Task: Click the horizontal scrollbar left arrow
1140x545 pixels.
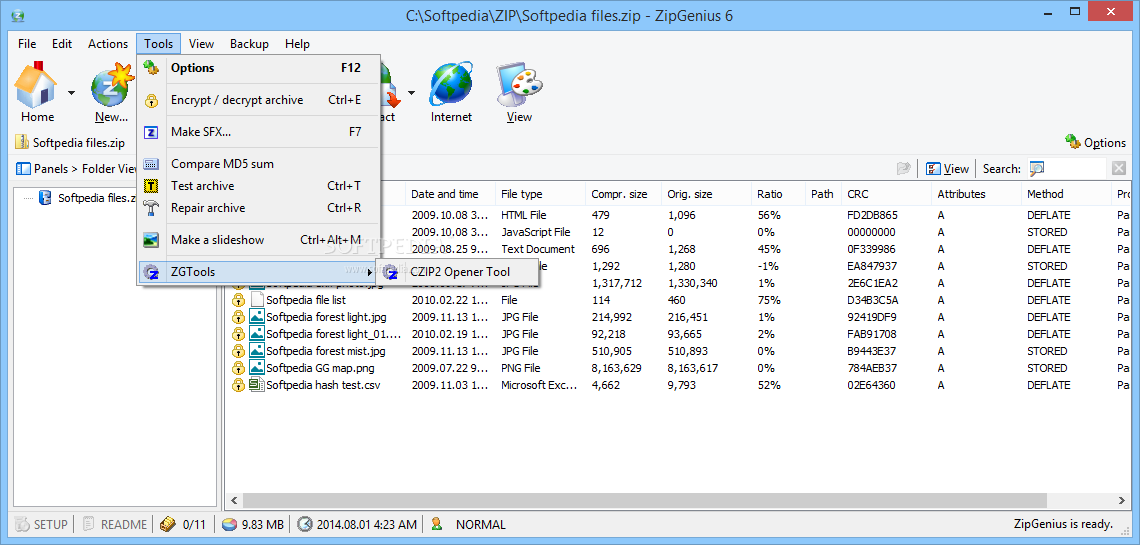Action: pos(234,500)
